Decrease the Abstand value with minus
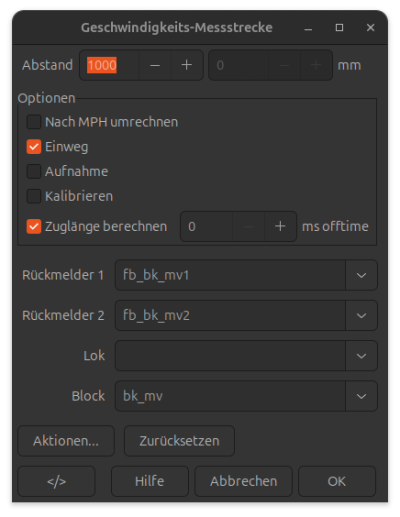The image size is (400, 517). pyautogui.click(x=155, y=65)
